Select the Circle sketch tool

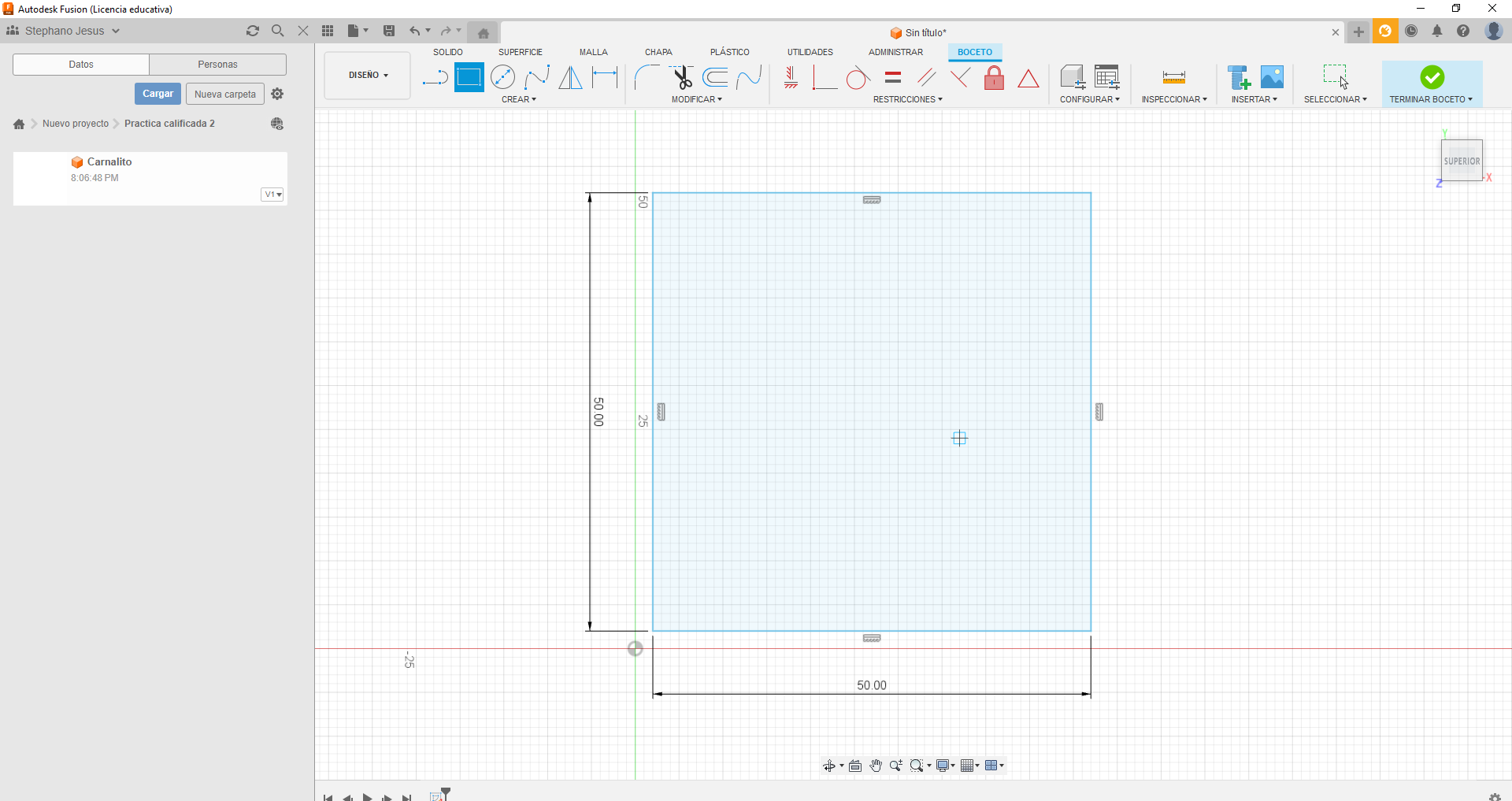[502, 77]
